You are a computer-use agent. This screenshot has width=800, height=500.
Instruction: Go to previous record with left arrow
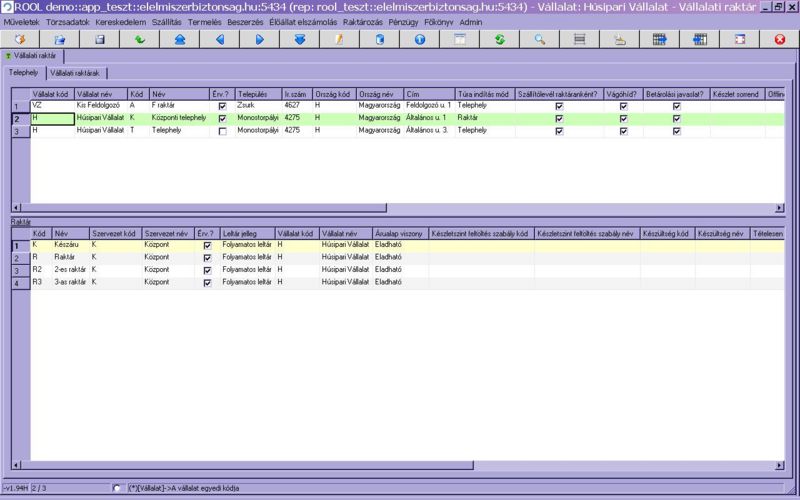220,40
